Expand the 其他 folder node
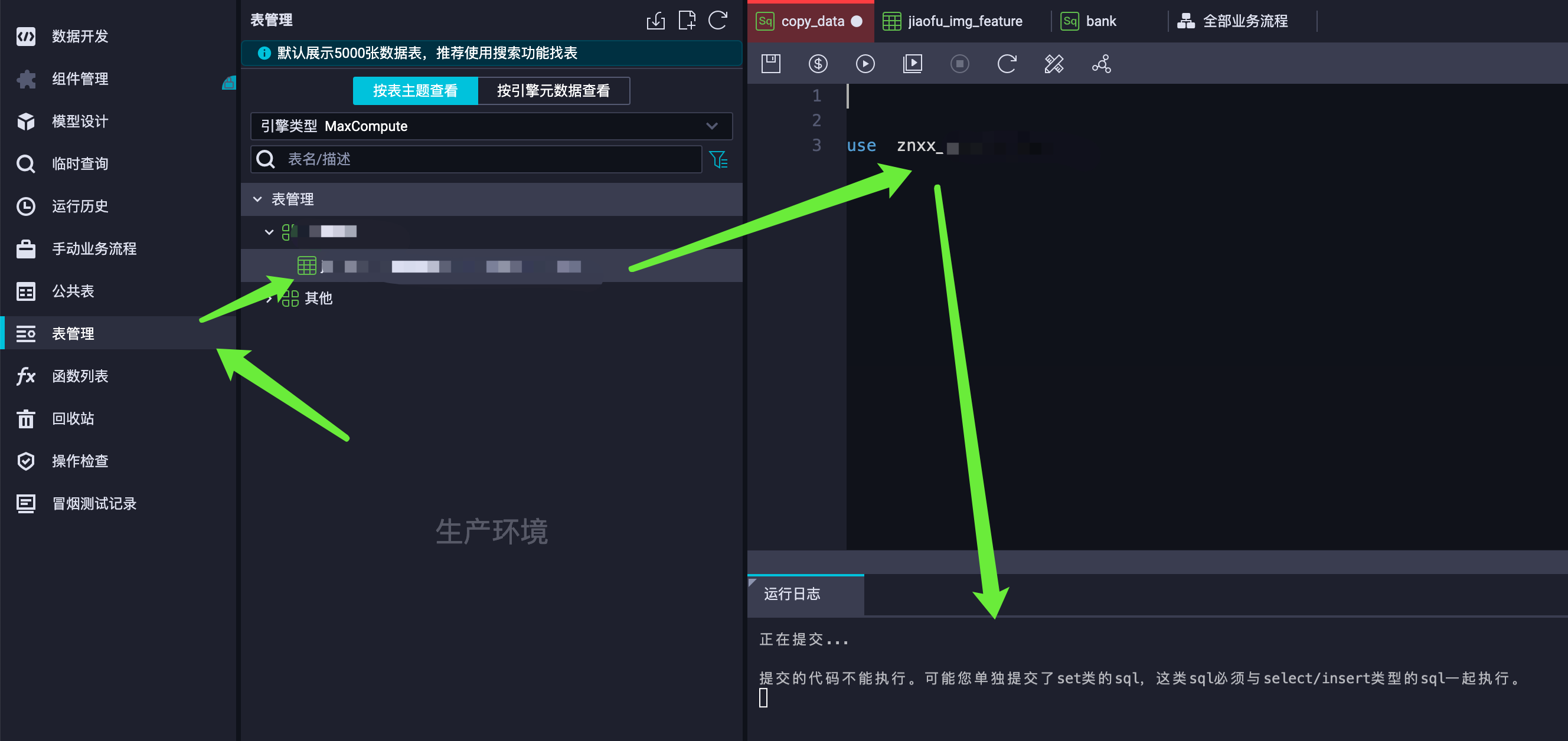 pyautogui.click(x=269, y=299)
